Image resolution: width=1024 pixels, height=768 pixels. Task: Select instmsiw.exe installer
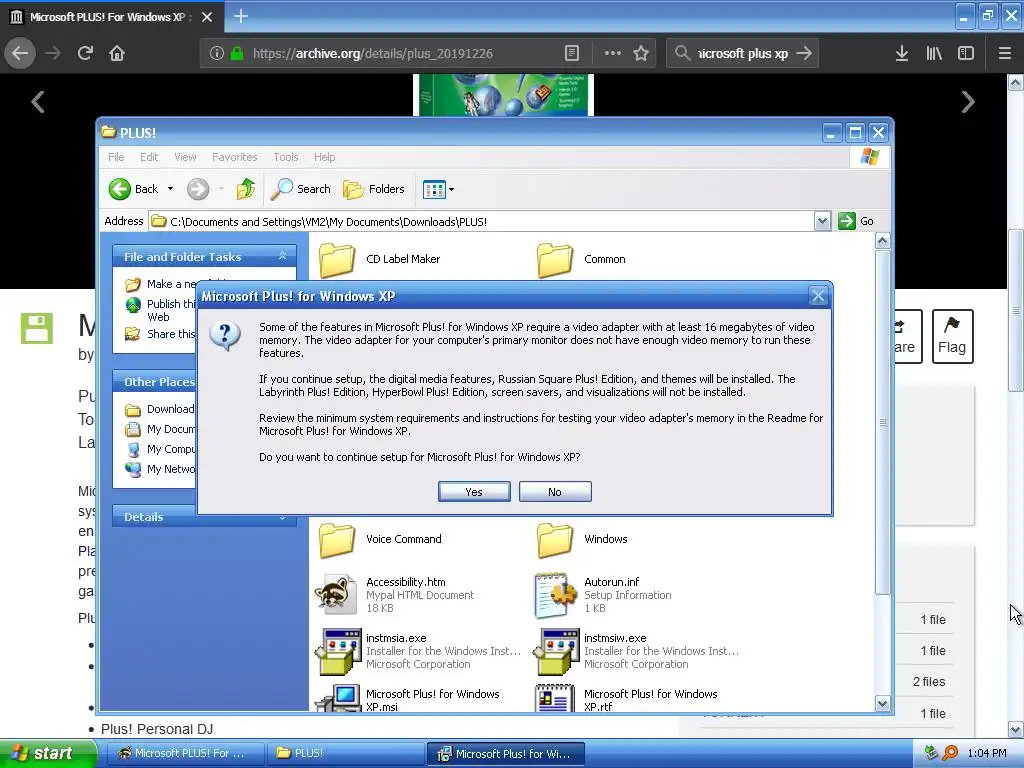click(636, 650)
